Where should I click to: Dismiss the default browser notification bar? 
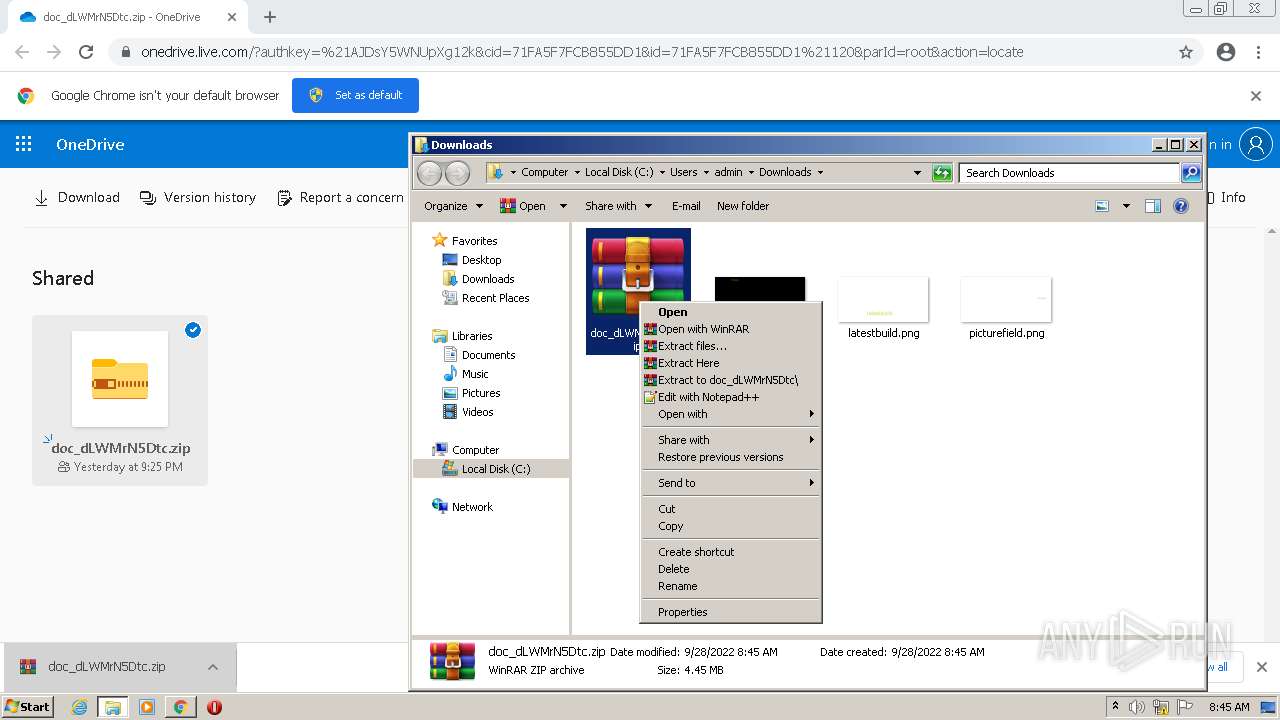point(1256,96)
